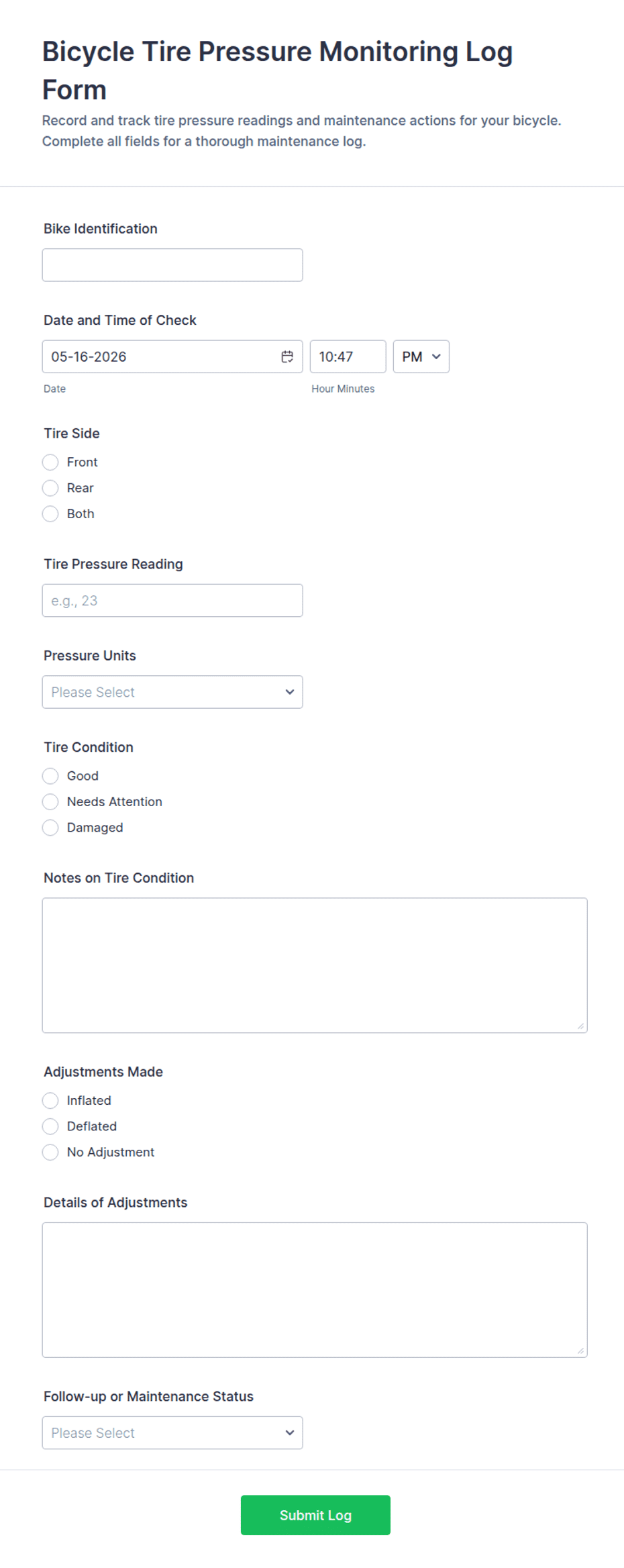Click the Tire Pressure Reading field
Screen dimensions: 624x1568
coord(172,601)
